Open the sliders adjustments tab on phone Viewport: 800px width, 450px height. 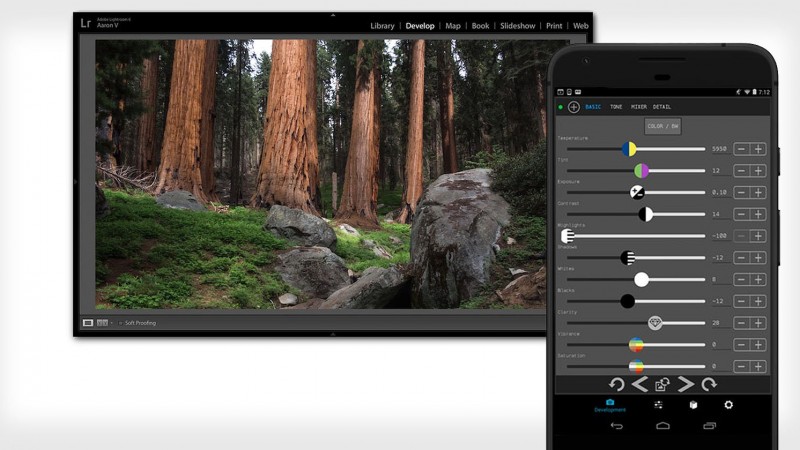click(x=658, y=405)
